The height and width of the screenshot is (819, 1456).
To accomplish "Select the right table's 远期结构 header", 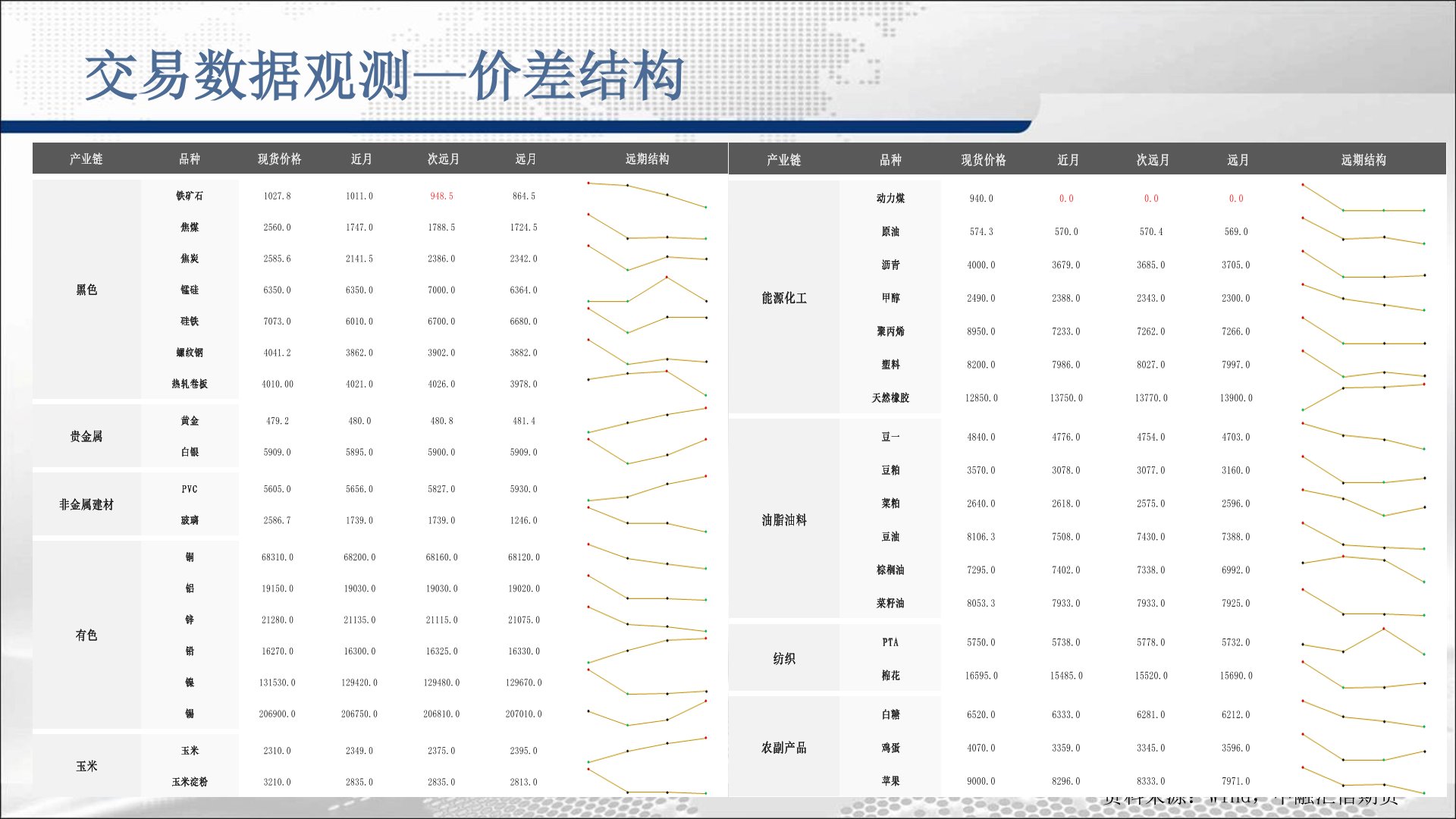I will pyautogui.click(x=1363, y=160).
